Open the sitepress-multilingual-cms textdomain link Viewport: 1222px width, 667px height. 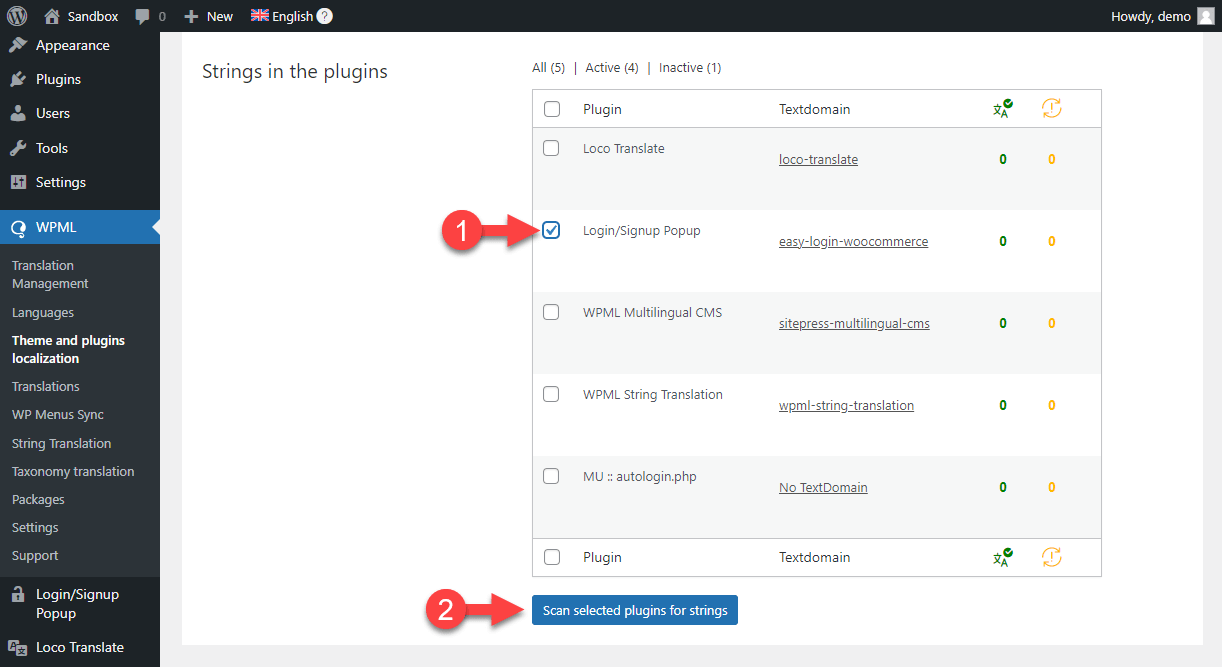(x=854, y=323)
